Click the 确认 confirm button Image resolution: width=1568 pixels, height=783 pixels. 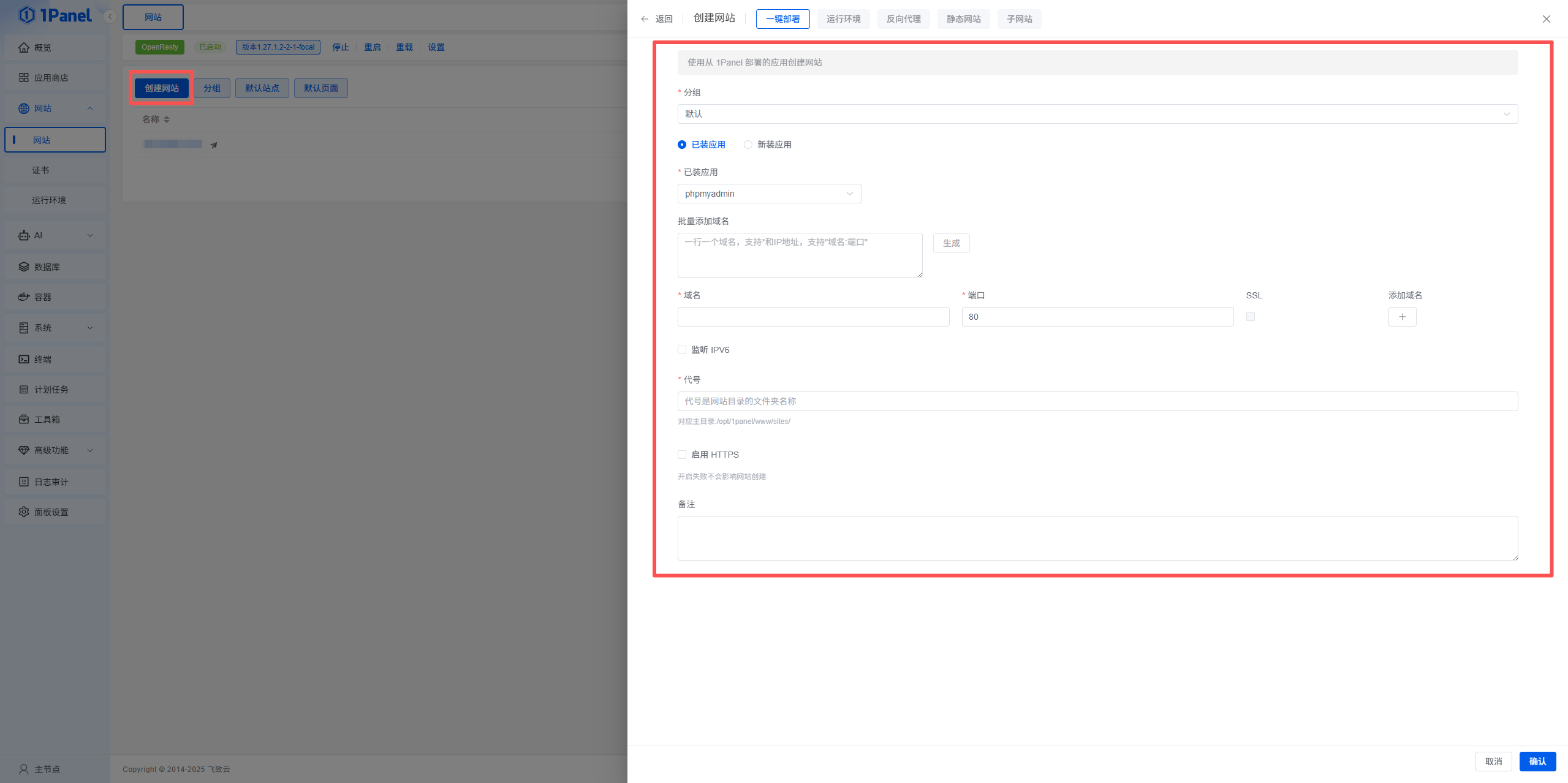[1537, 761]
